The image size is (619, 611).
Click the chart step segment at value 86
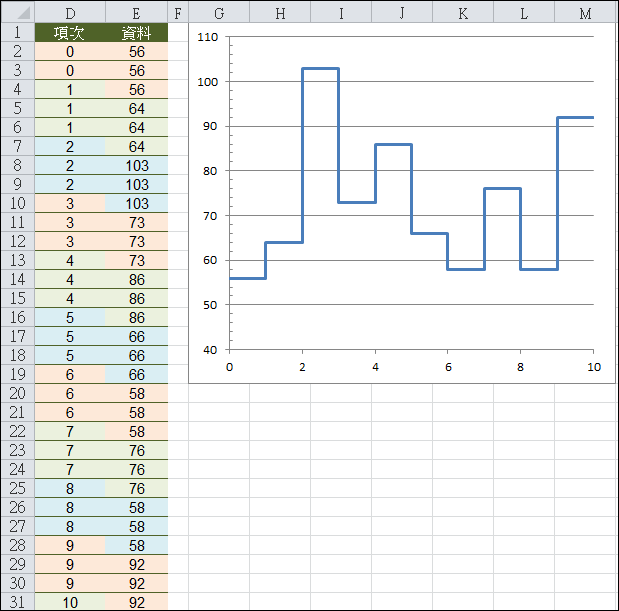click(394, 144)
